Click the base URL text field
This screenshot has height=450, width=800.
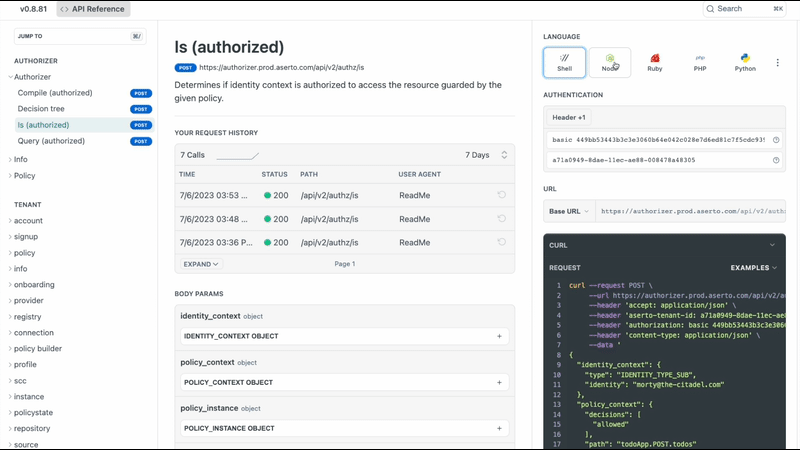point(690,211)
